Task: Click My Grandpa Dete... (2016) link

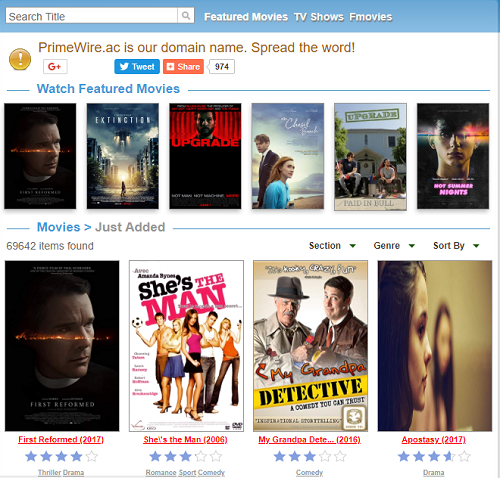Action: 309,440
